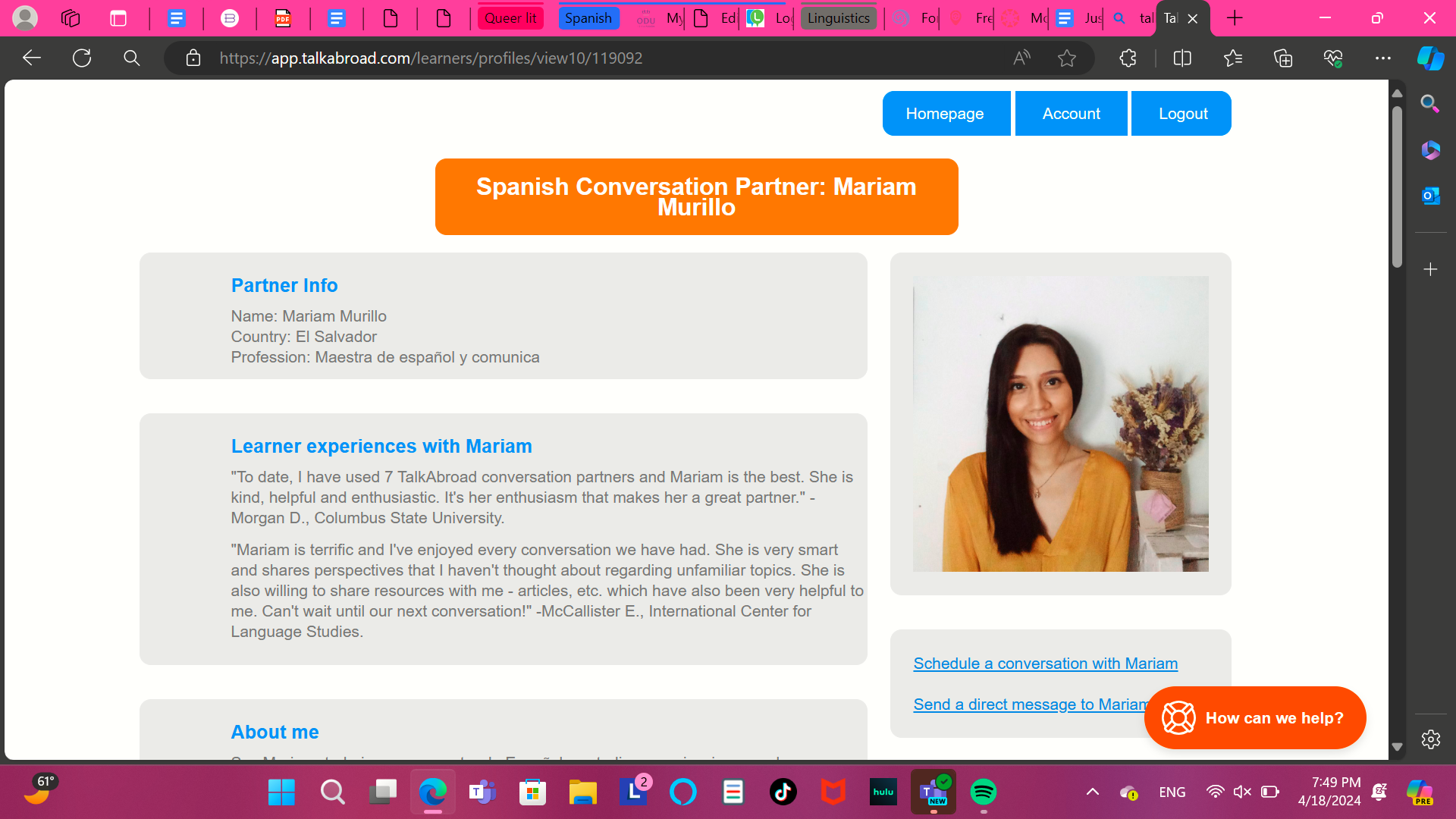Open the Split screen icon
The image size is (1456, 819).
(x=1182, y=58)
